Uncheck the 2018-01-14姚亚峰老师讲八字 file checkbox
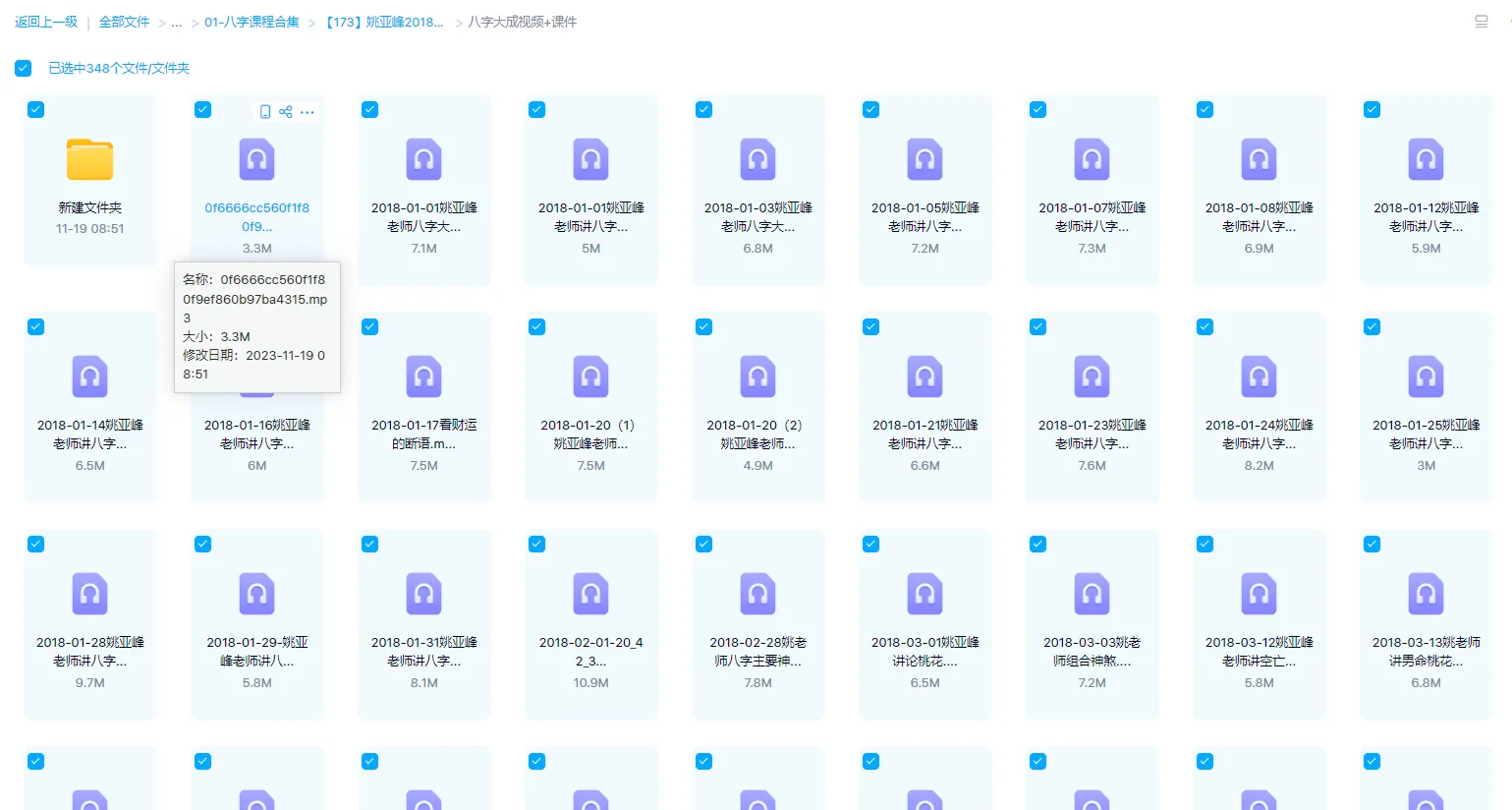 pos(35,326)
